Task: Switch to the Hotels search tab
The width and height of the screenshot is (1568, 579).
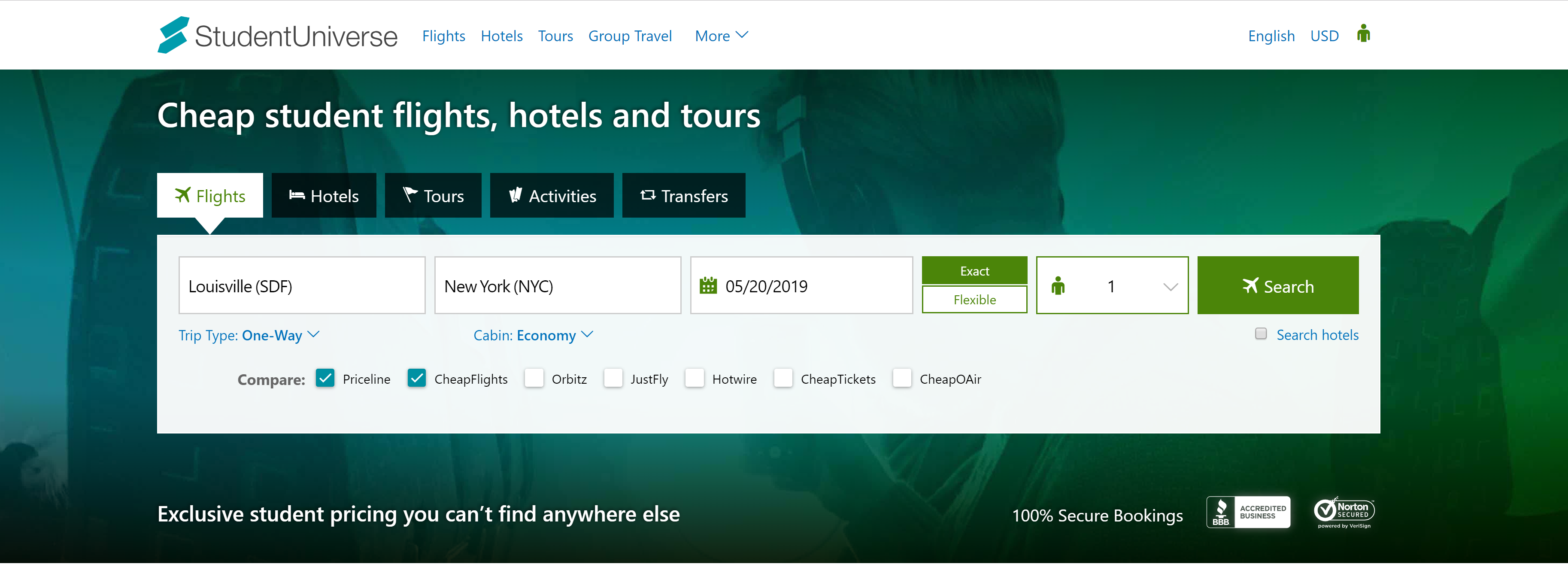Action: pyautogui.click(x=324, y=195)
